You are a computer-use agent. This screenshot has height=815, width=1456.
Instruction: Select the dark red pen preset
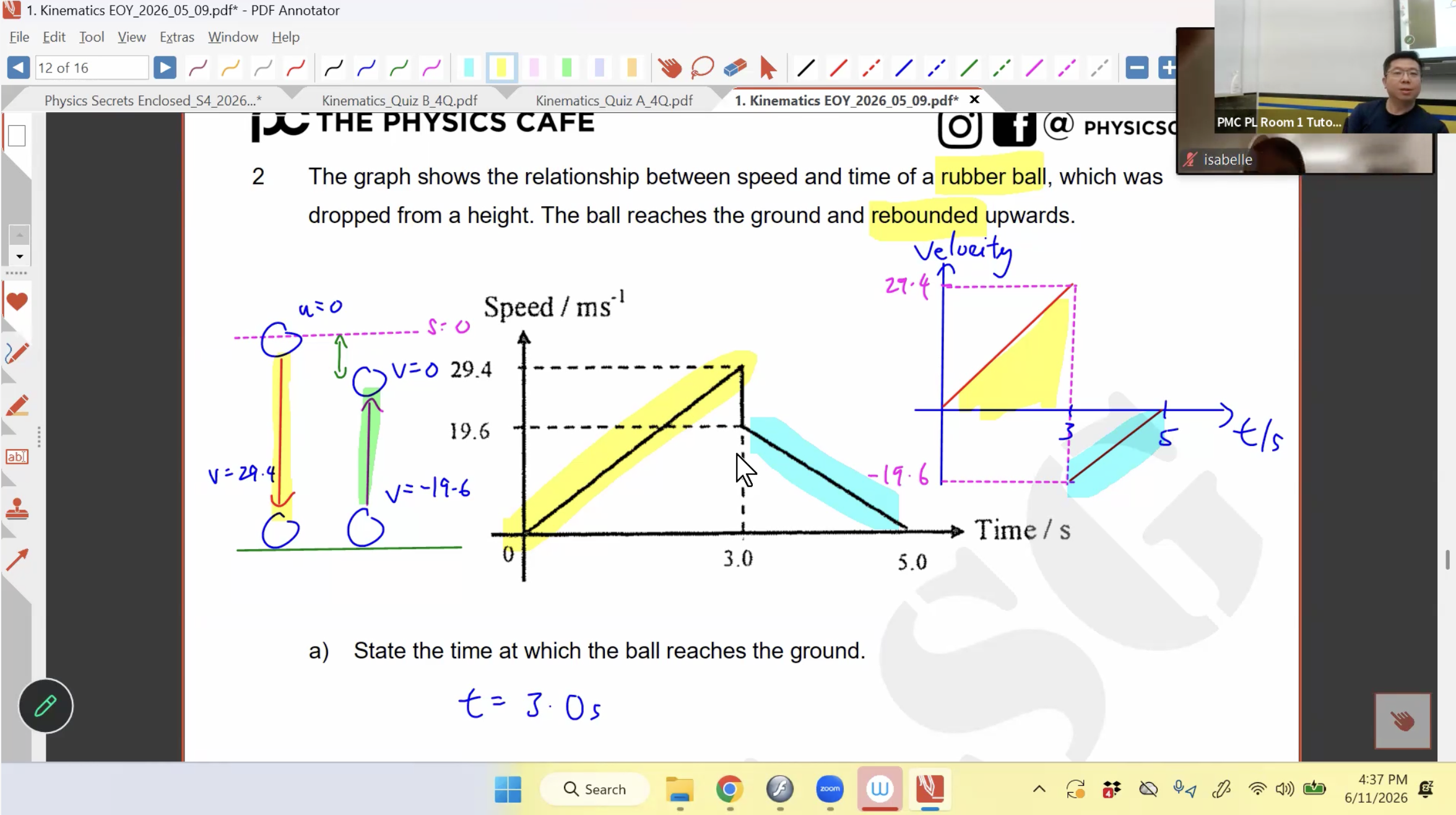coord(197,68)
